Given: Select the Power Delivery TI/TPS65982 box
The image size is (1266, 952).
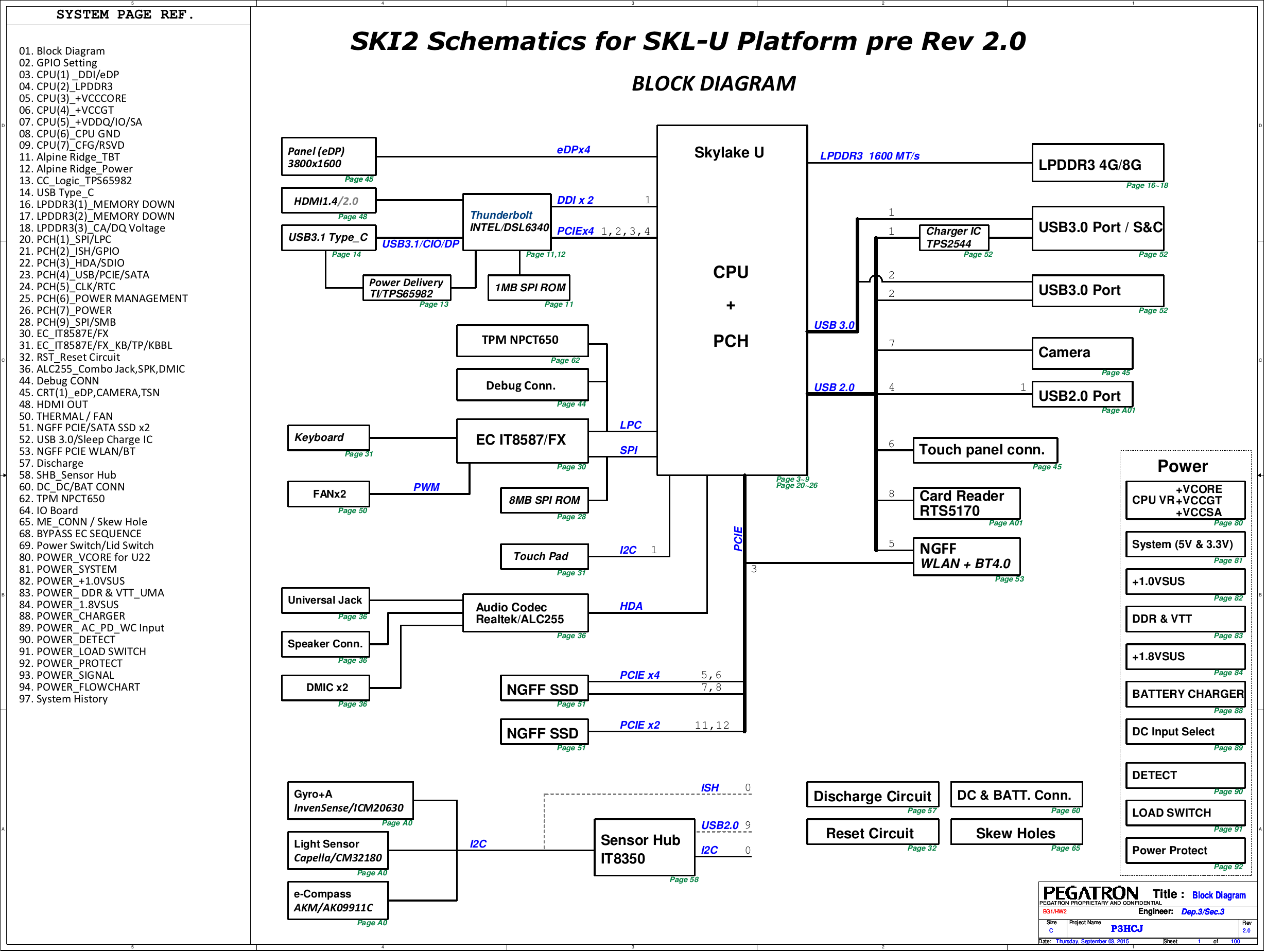Looking at the screenshot, I should [406, 288].
